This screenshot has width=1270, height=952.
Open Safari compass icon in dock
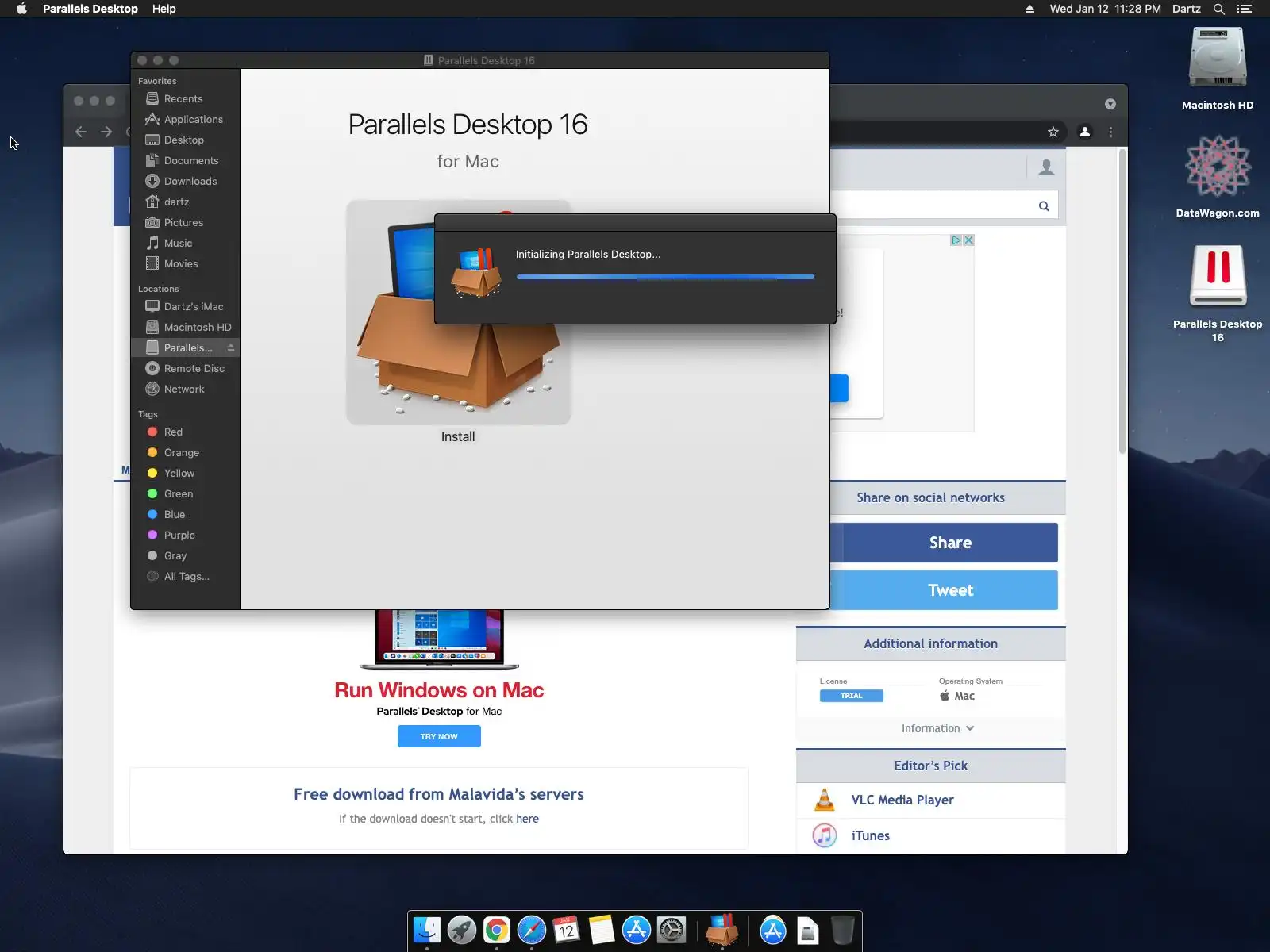pyautogui.click(x=532, y=930)
